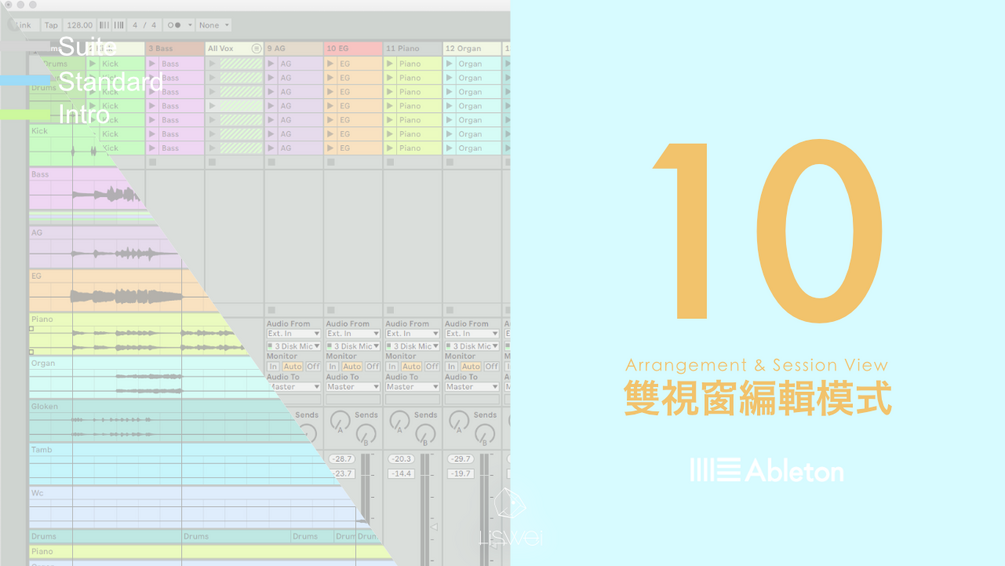Screen dimensions: 1005x566
Task: Open 11 Piano Audio To Master dropdown
Action: coord(413,387)
